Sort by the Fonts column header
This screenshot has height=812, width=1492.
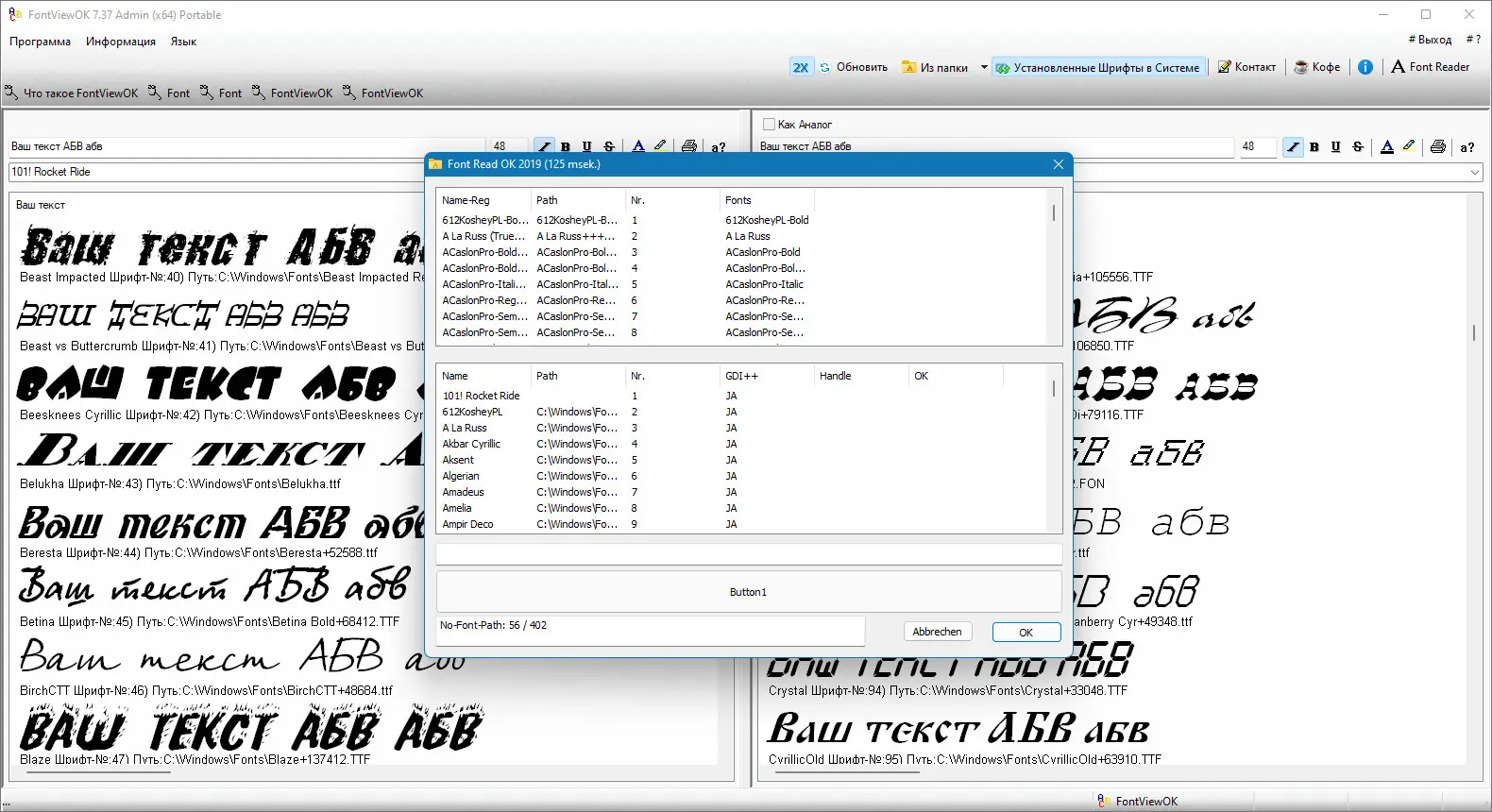click(x=766, y=200)
